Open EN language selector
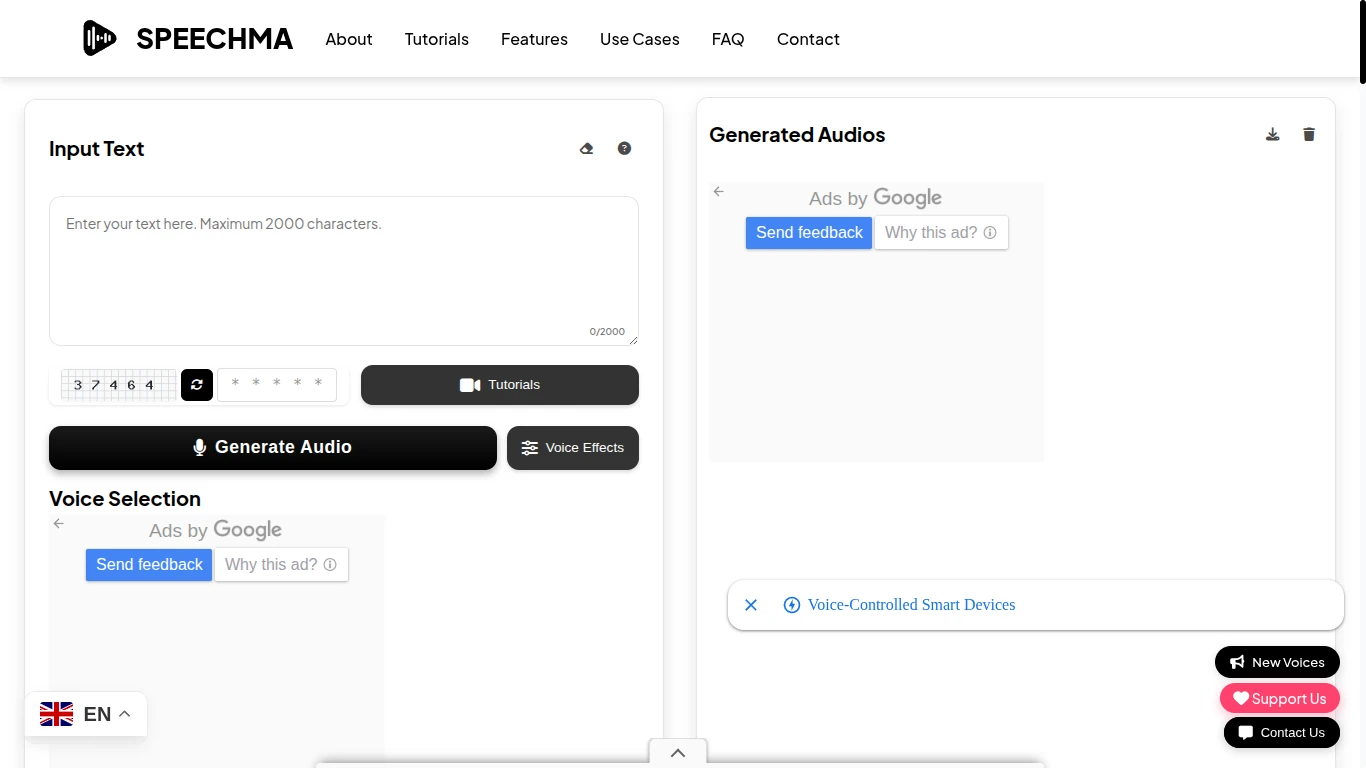The width and height of the screenshot is (1366, 768). (x=86, y=714)
